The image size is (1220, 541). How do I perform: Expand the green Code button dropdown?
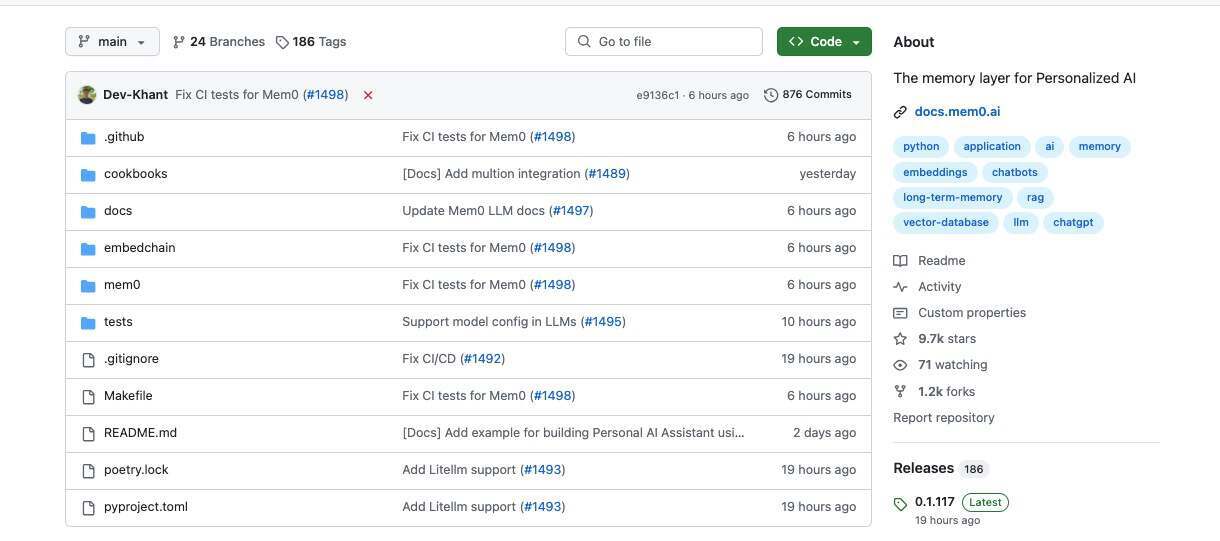pos(824,42)
